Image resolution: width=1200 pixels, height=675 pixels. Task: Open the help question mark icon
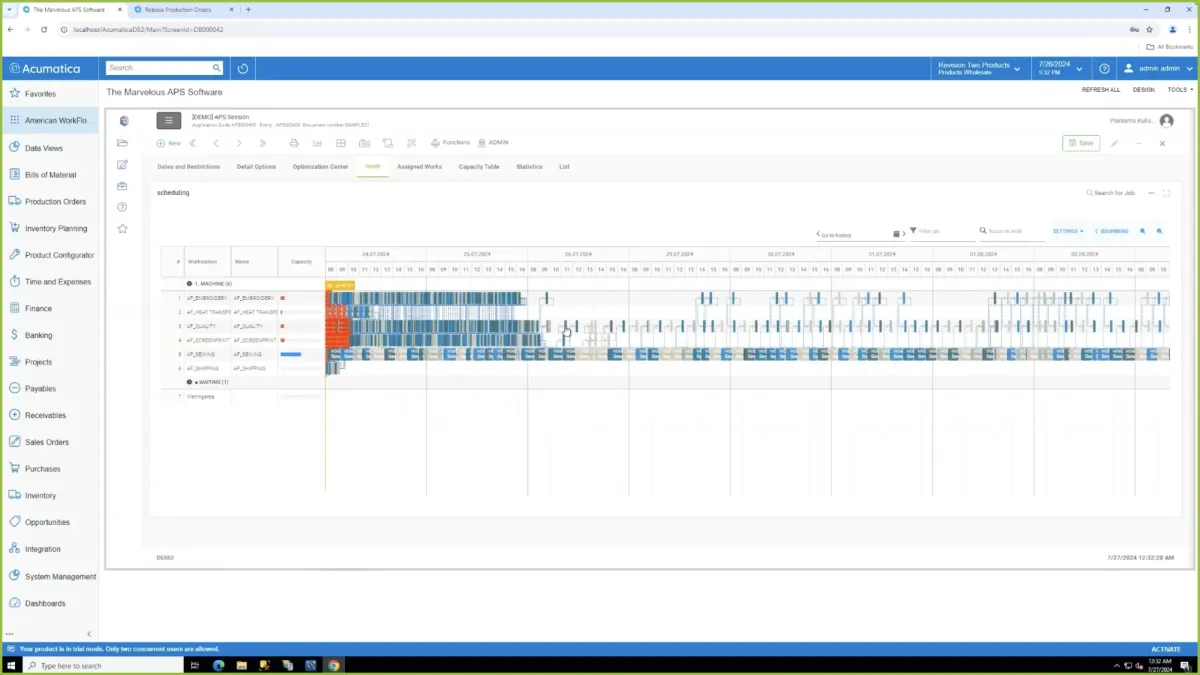[1104, 69]
